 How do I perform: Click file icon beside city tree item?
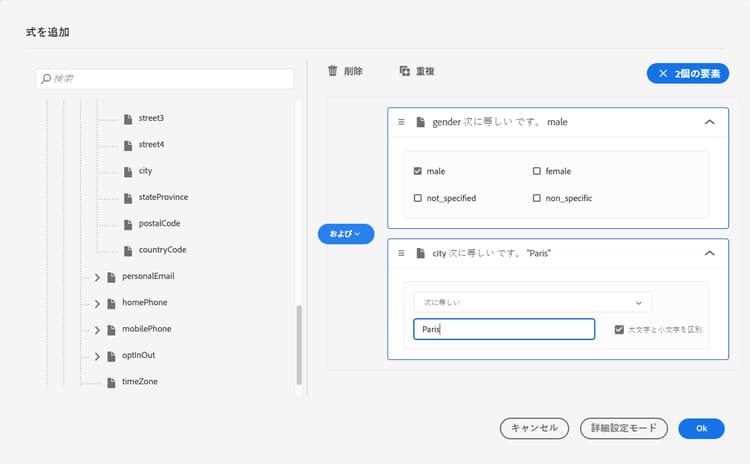tap(128, 172)
